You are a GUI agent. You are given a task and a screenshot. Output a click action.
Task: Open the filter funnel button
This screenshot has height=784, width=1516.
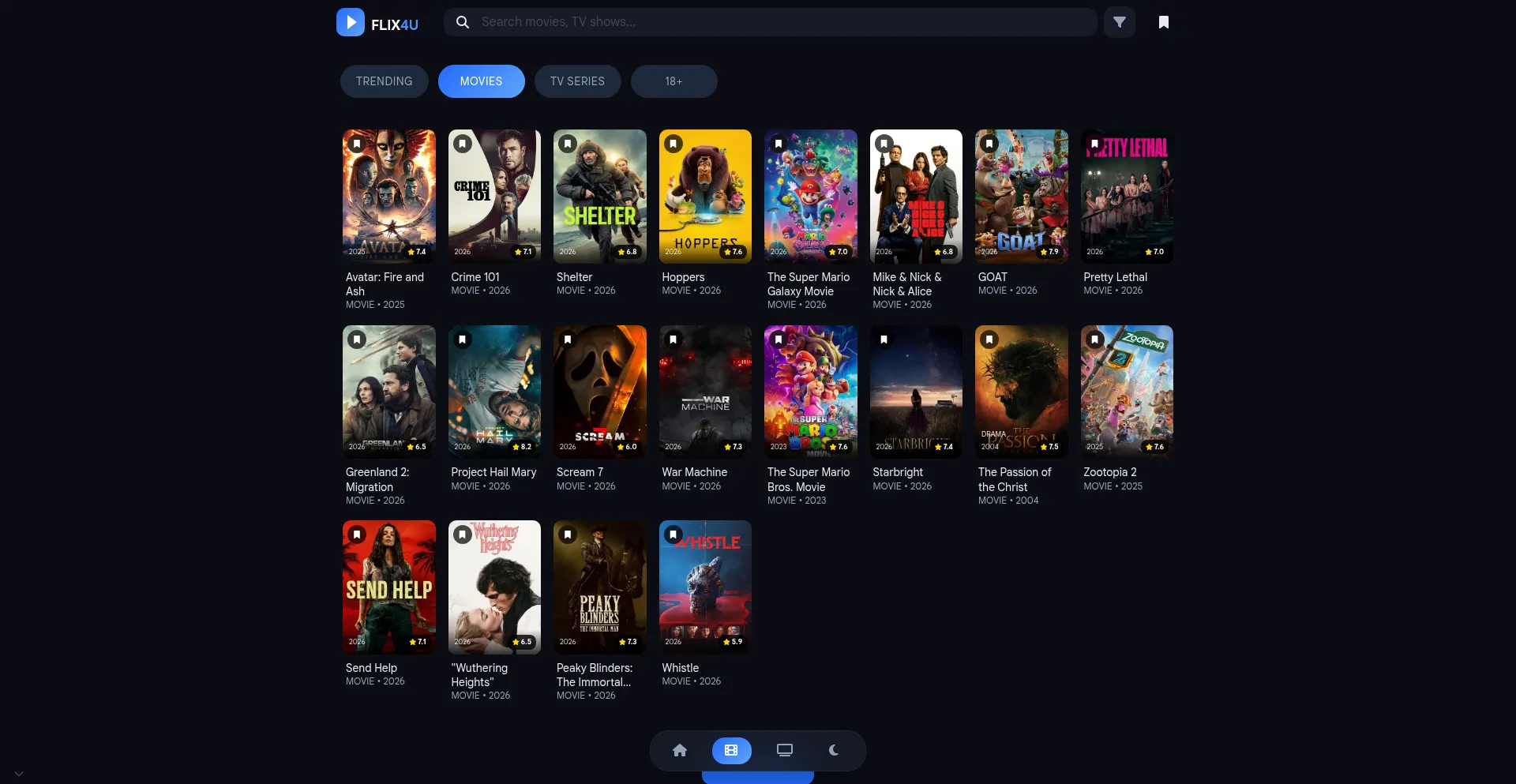(1120, 22)
